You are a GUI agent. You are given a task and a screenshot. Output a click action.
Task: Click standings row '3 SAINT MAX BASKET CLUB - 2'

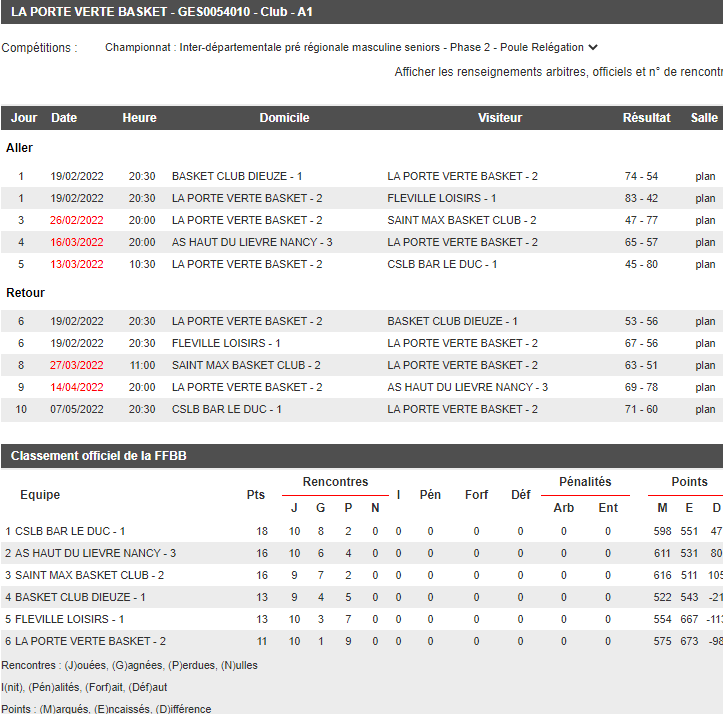pyautogui.click(x=362, y=575)
